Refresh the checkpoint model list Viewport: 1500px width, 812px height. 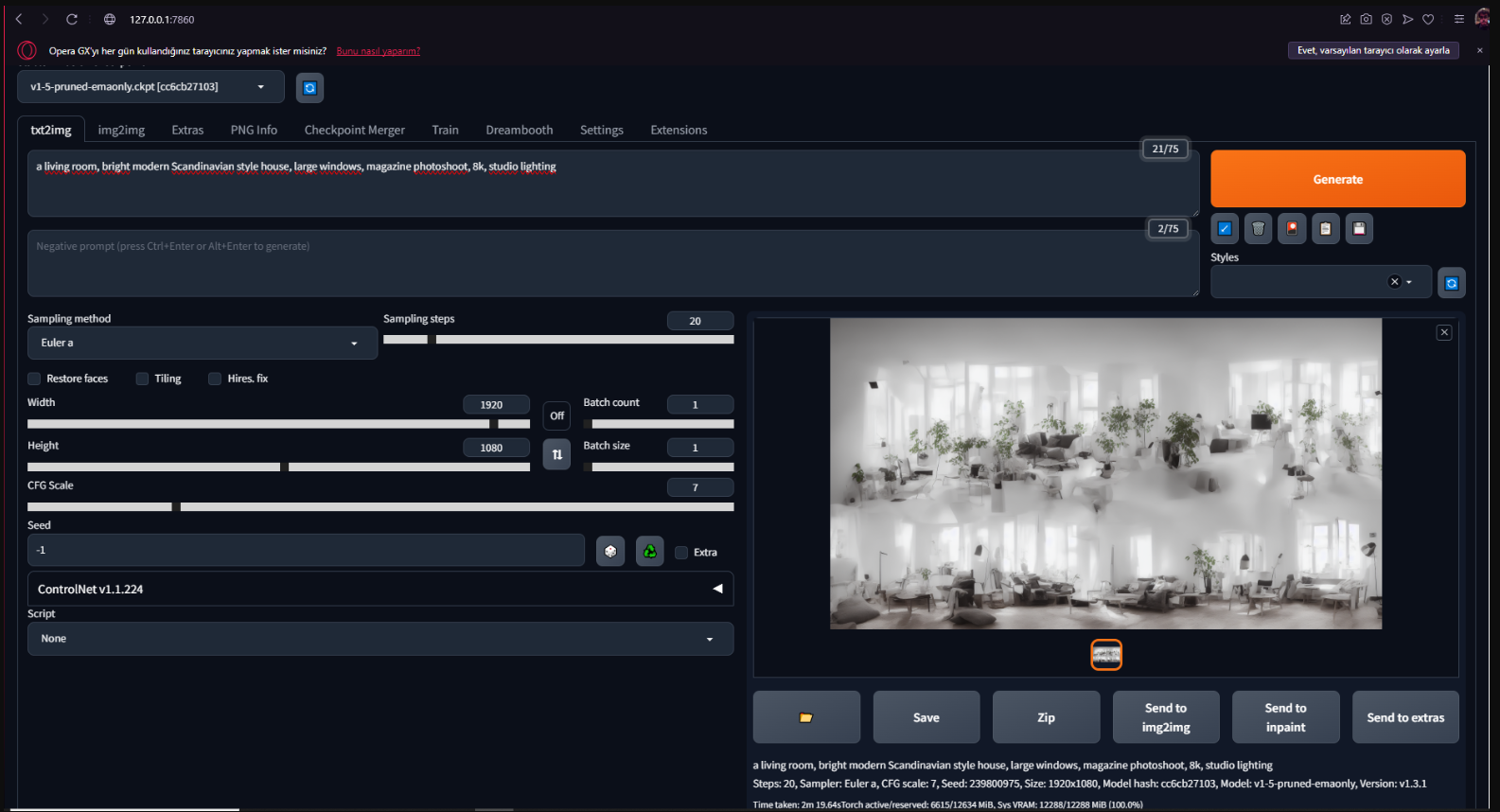pyautogui.click(x=309, y=88)
